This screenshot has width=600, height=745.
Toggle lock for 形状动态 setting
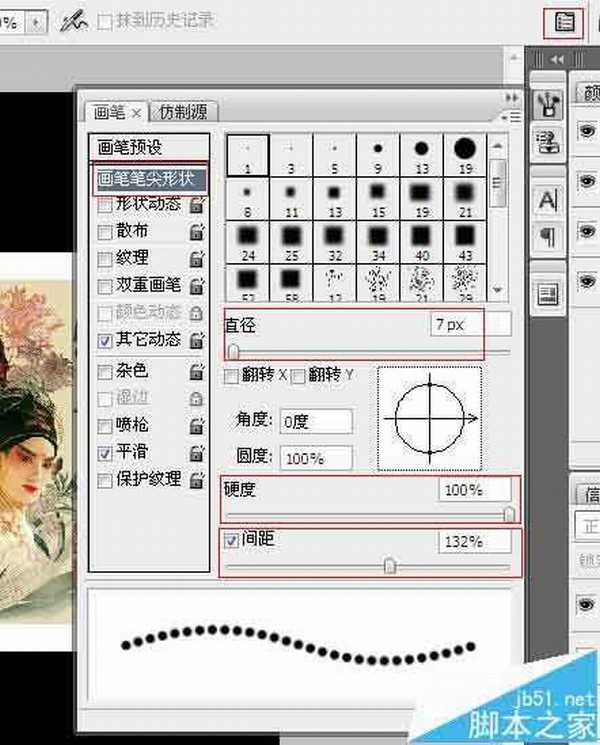click(x=197, y=205)
